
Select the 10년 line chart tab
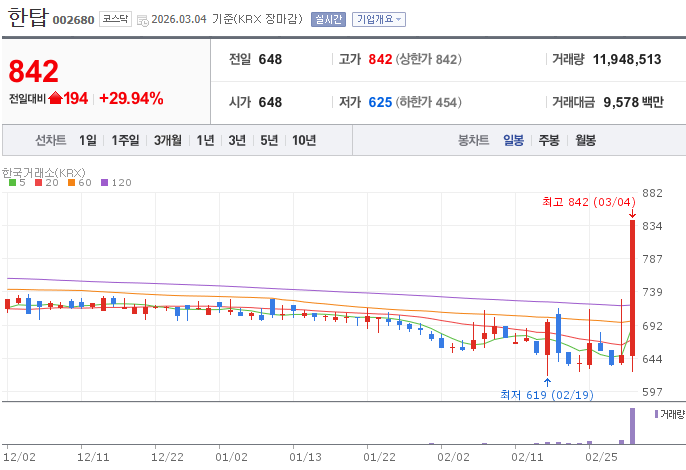(x=304, y=140)
